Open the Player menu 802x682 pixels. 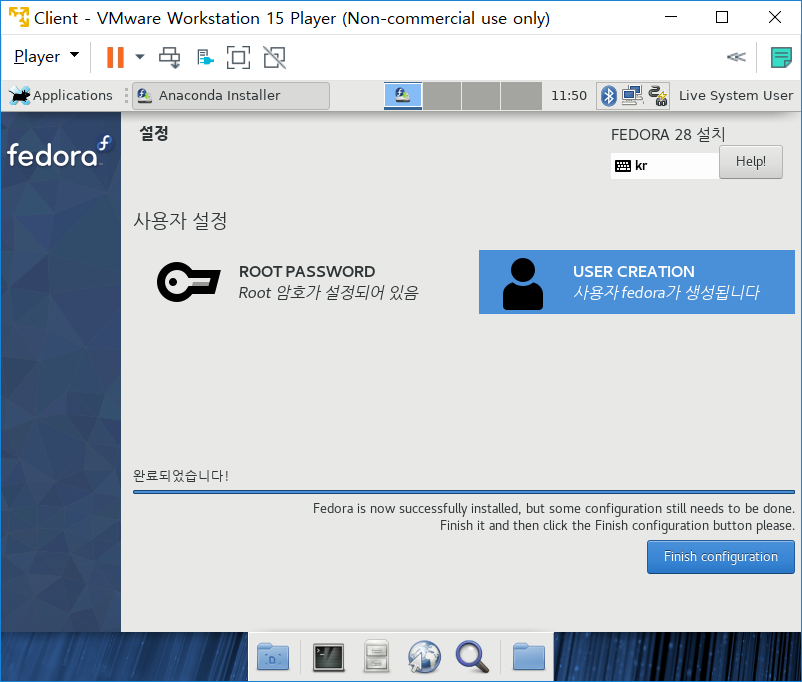click(46, 56)
